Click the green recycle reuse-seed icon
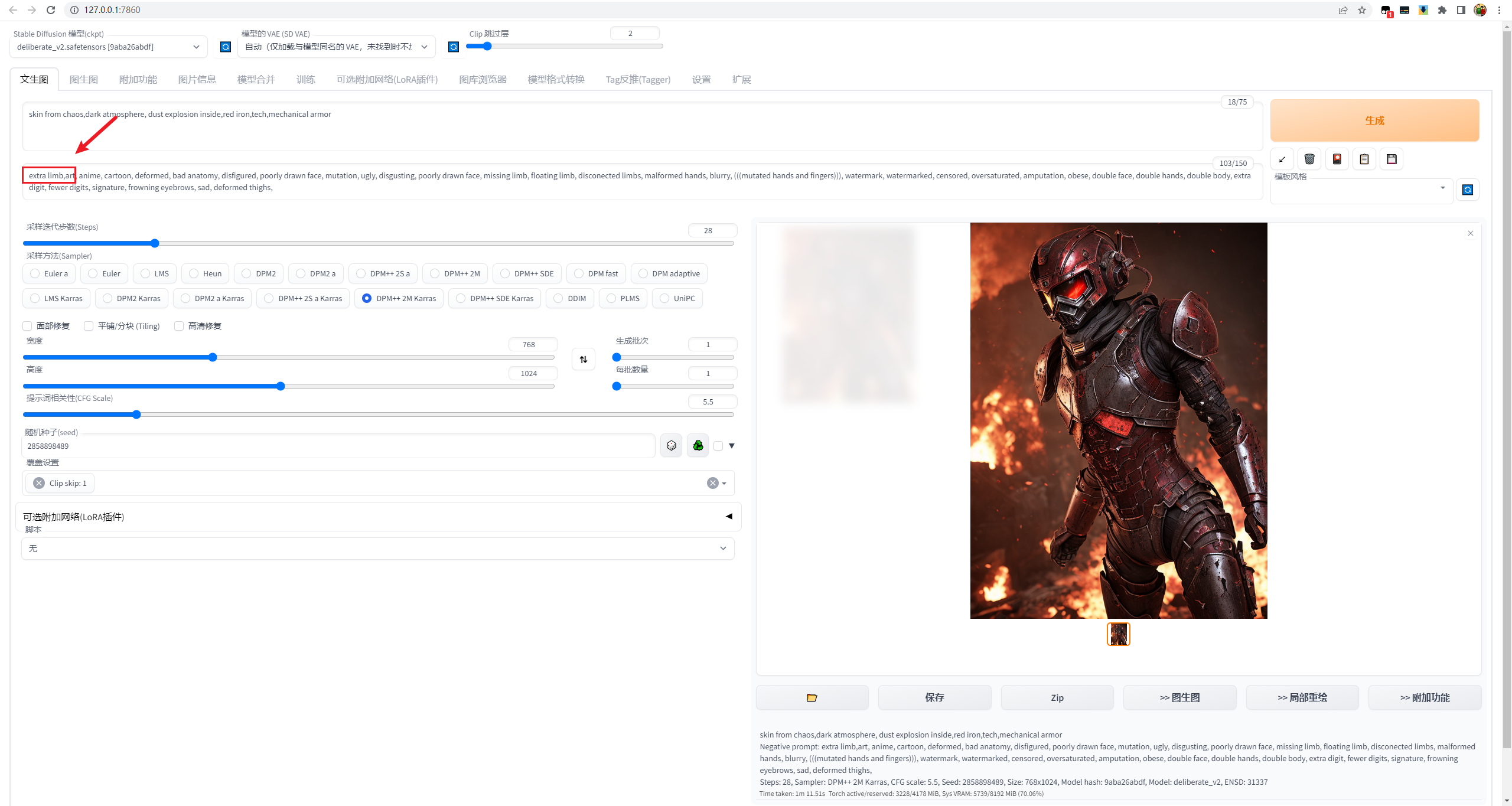 pos(698,446)
